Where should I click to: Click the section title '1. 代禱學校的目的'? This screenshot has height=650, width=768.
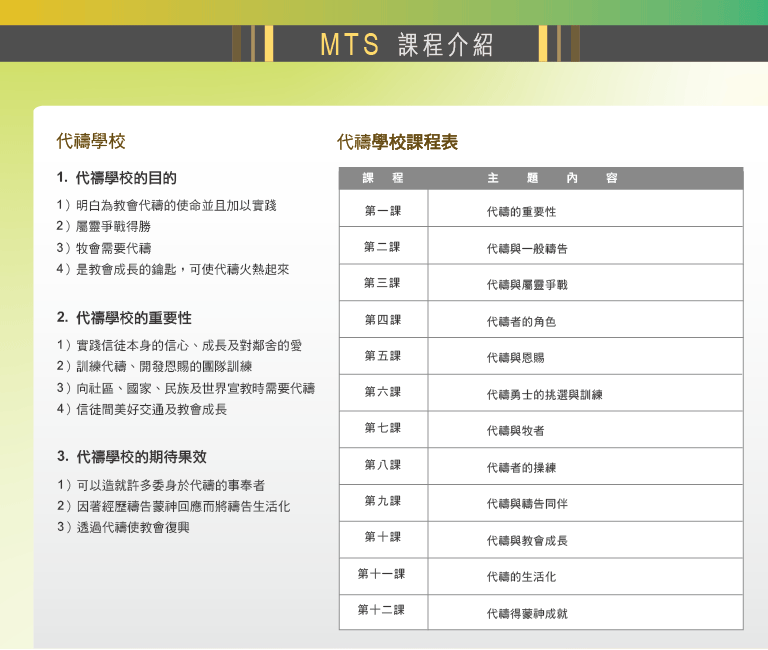(x=117, y=178)
